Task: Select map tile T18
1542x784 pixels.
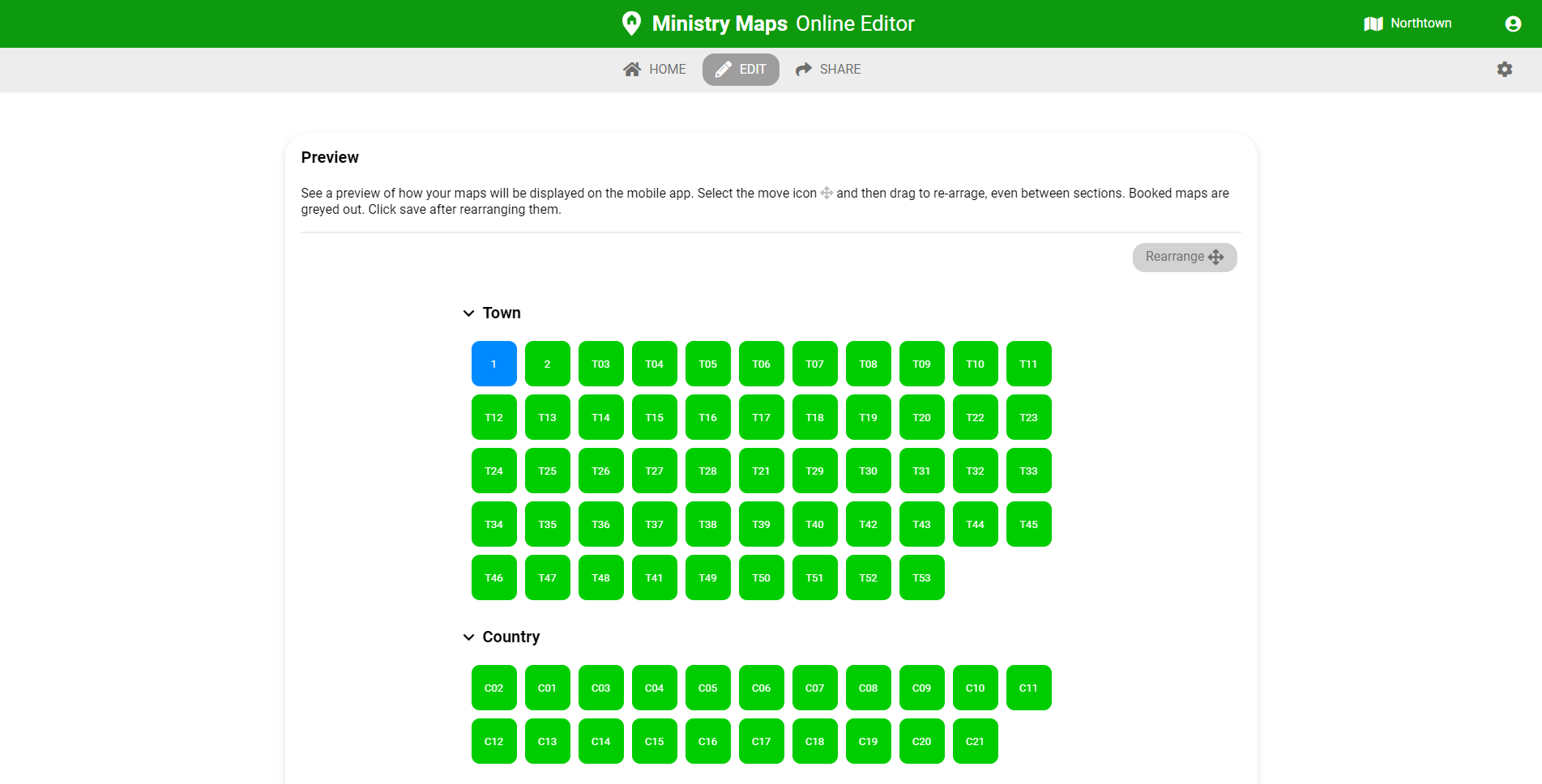Action: [x=815, y=417]
